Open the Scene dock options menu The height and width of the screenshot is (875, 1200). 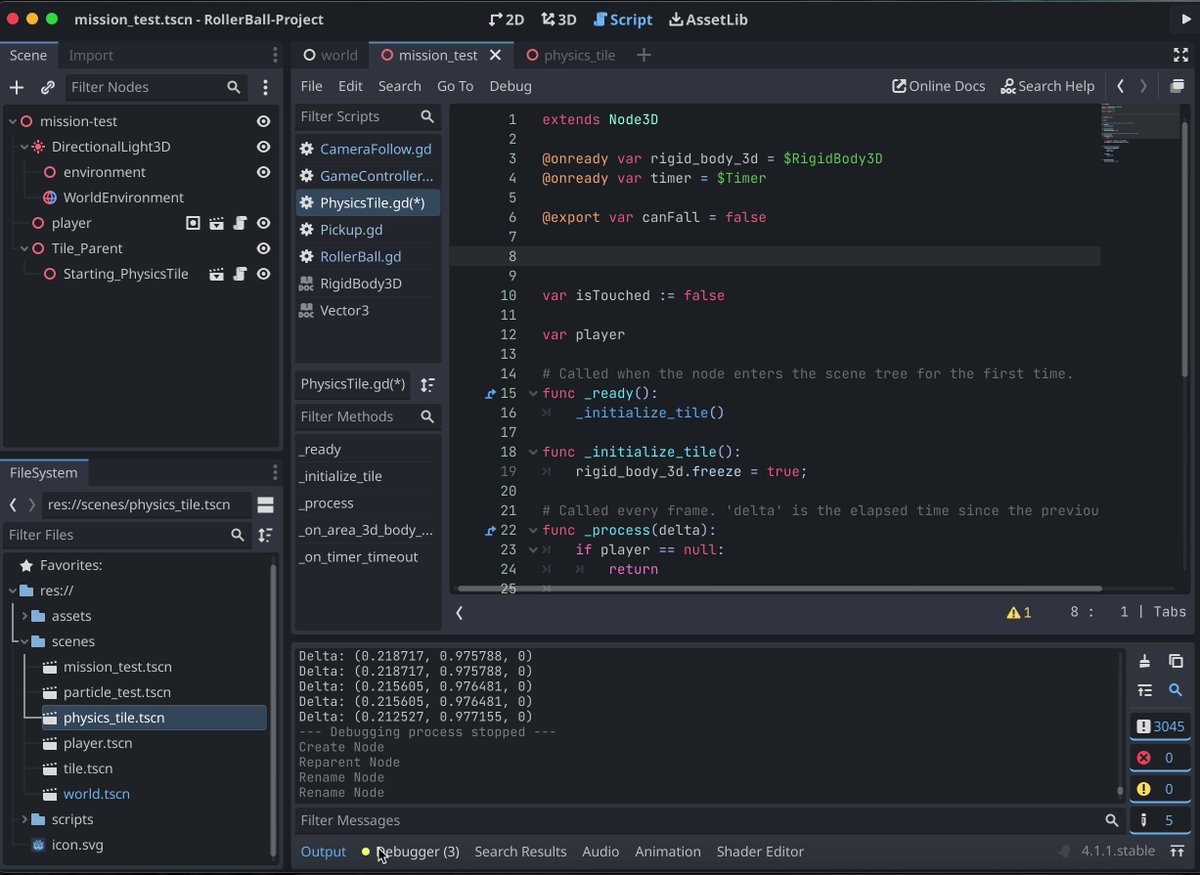click(275, 55)
